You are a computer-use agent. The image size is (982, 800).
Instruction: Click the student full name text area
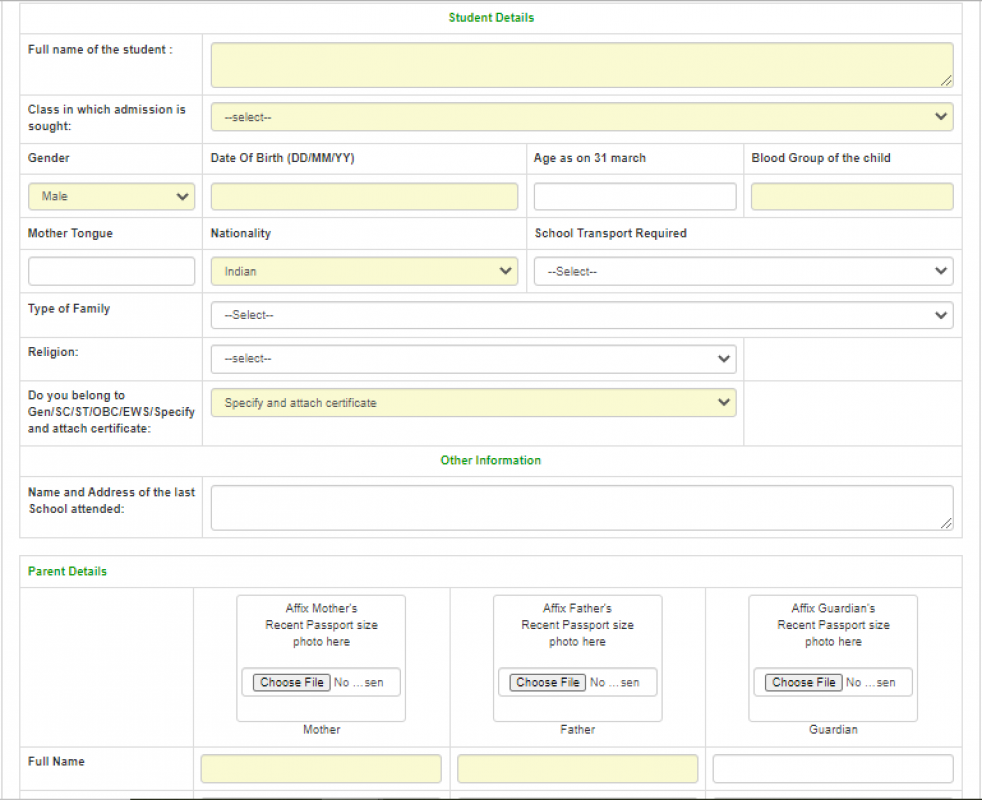(580, 65)
